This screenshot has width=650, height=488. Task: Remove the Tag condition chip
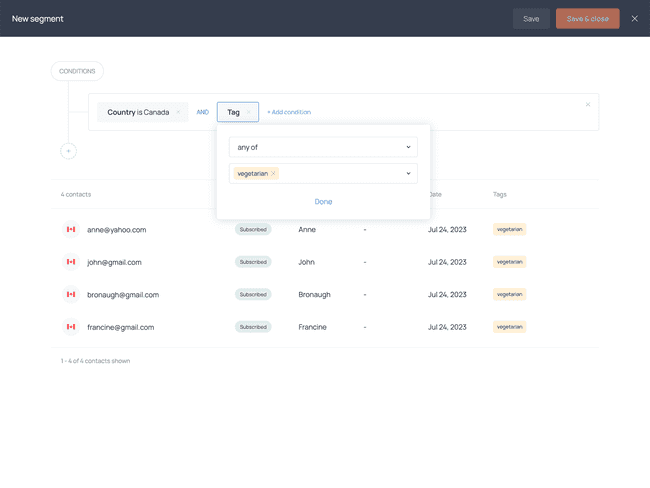tap(249, 112)
